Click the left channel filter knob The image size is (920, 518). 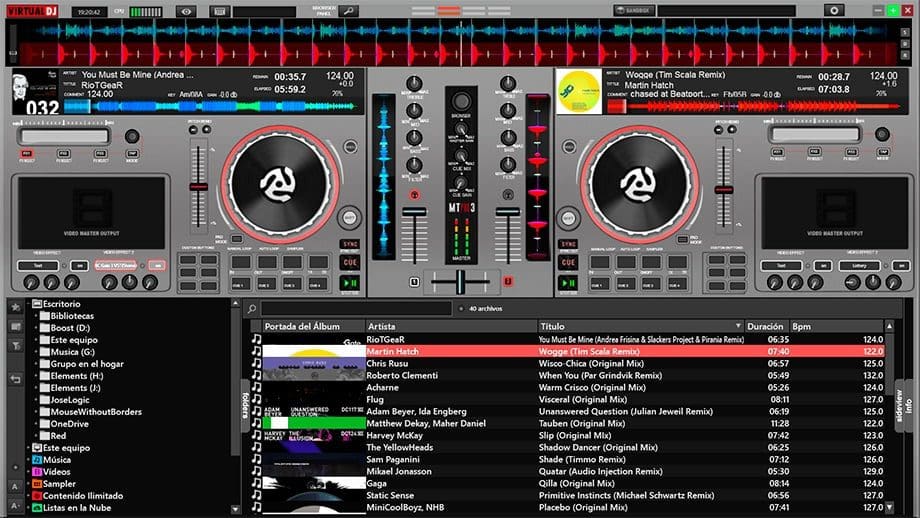(414, 165)
